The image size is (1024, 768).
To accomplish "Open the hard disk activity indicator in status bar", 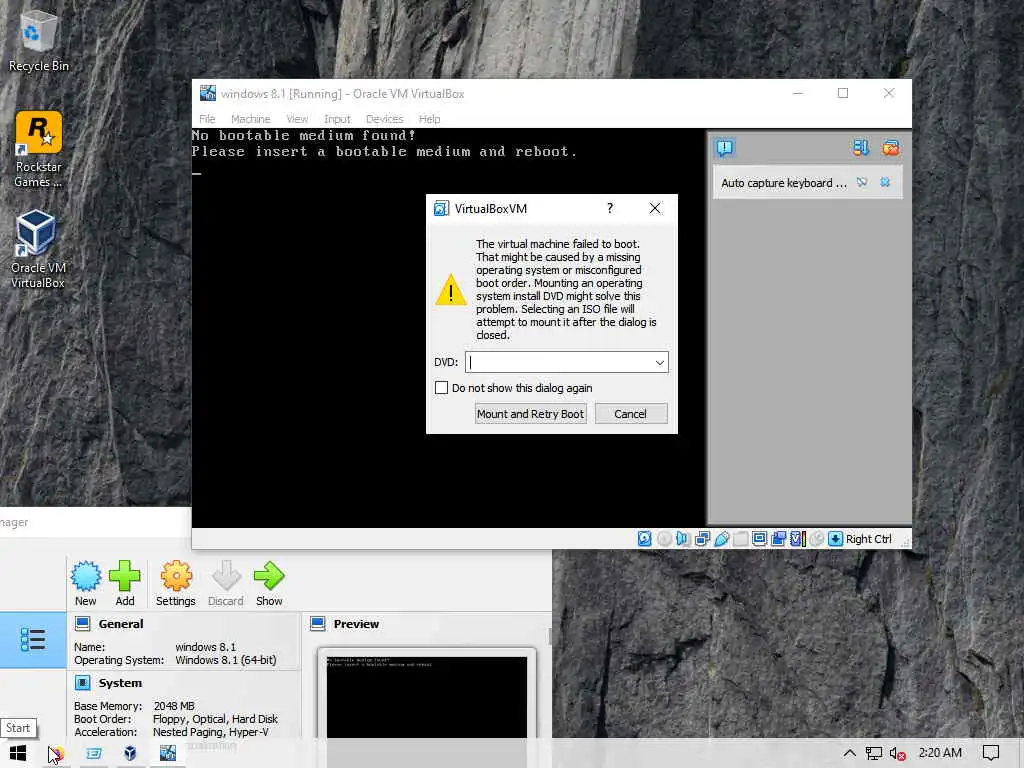I will (x=645, y=539).
